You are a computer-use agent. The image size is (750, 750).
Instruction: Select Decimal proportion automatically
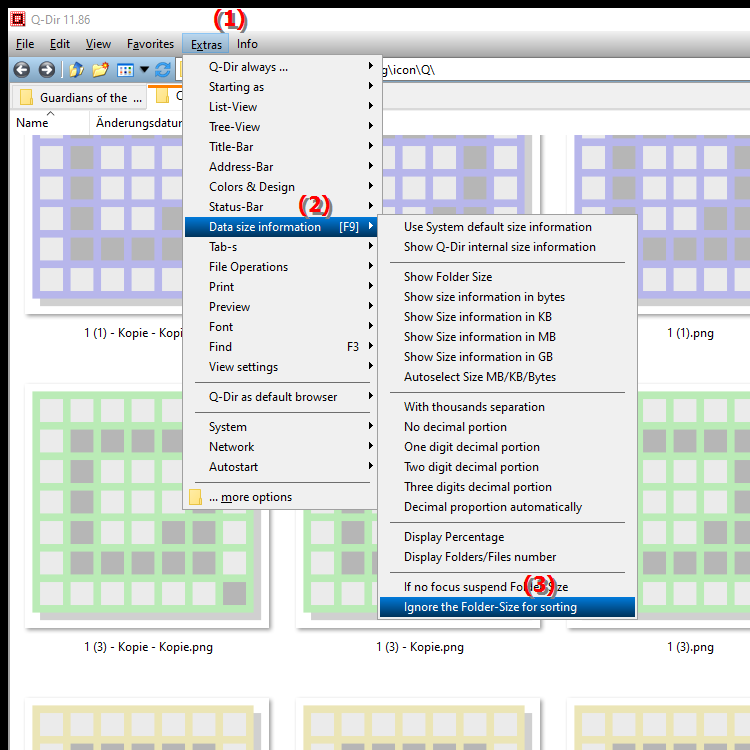pyautogui.click(x=507, y=507)
